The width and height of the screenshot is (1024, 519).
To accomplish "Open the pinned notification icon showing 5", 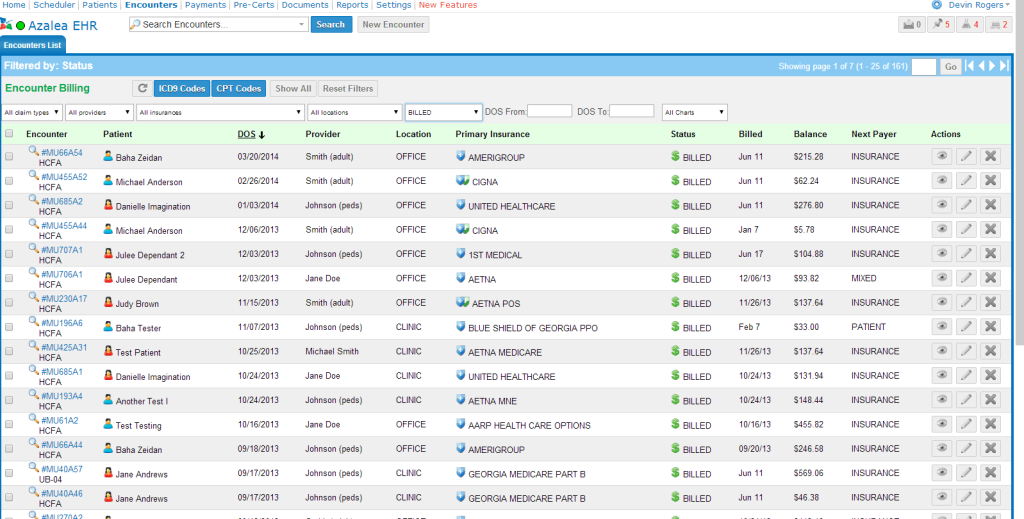I will point(941,25).
